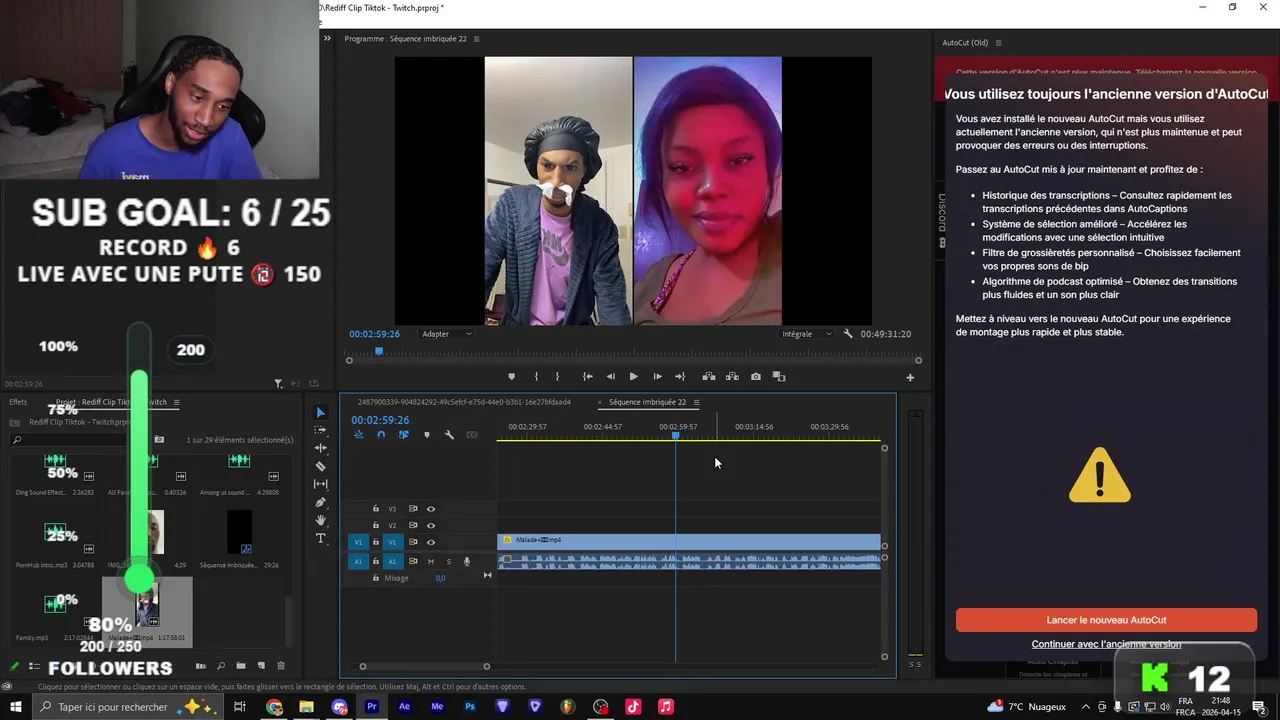Go to In point
The image size is (1280, 720).
587,377
